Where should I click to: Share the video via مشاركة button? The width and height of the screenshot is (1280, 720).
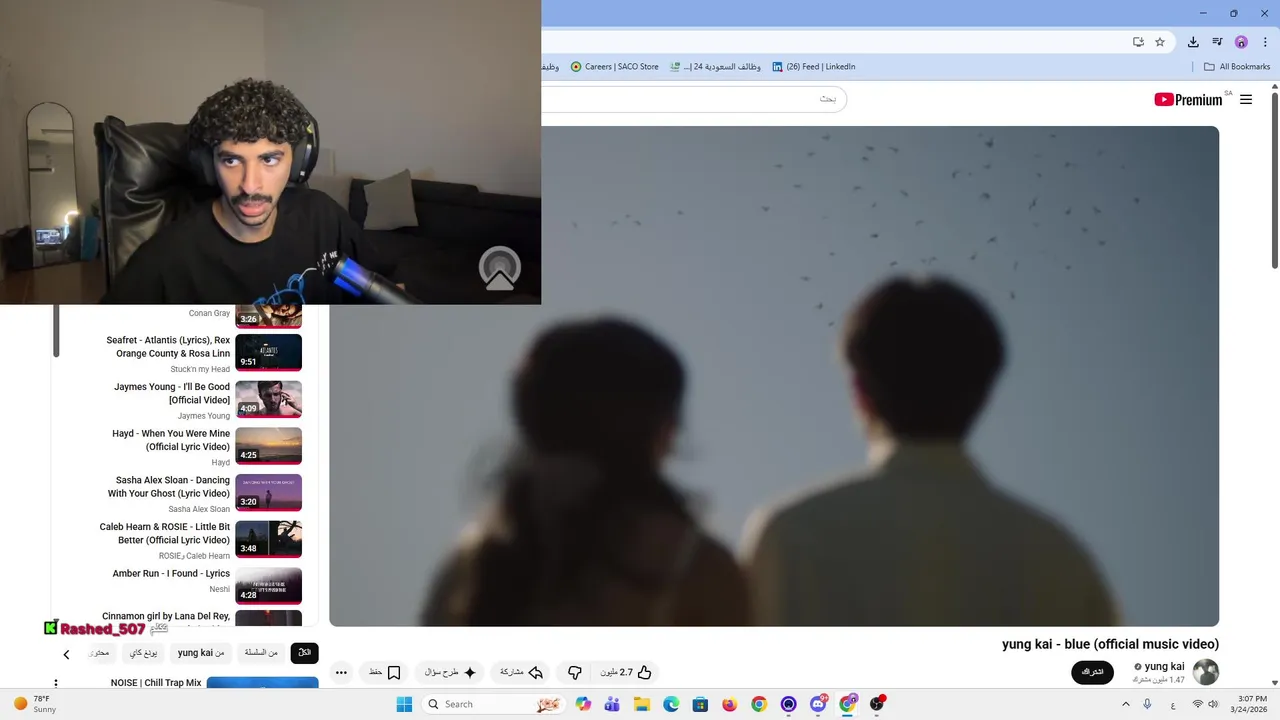coord(521,673)
